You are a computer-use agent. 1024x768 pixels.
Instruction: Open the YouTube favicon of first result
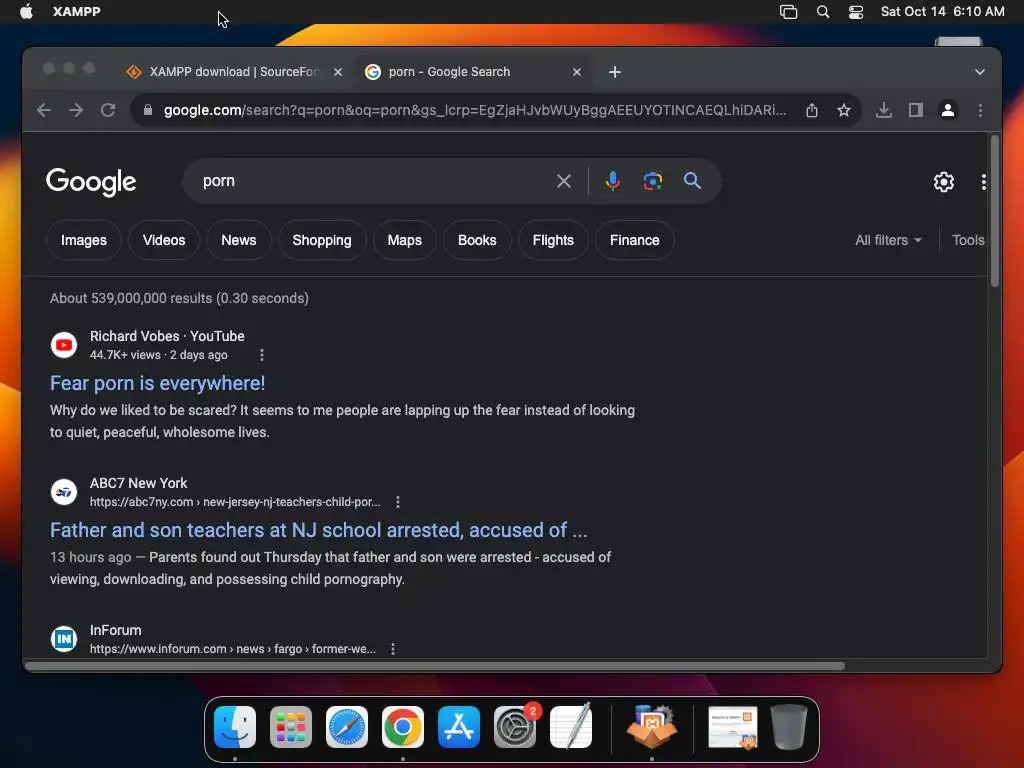(x=64, y=345)
